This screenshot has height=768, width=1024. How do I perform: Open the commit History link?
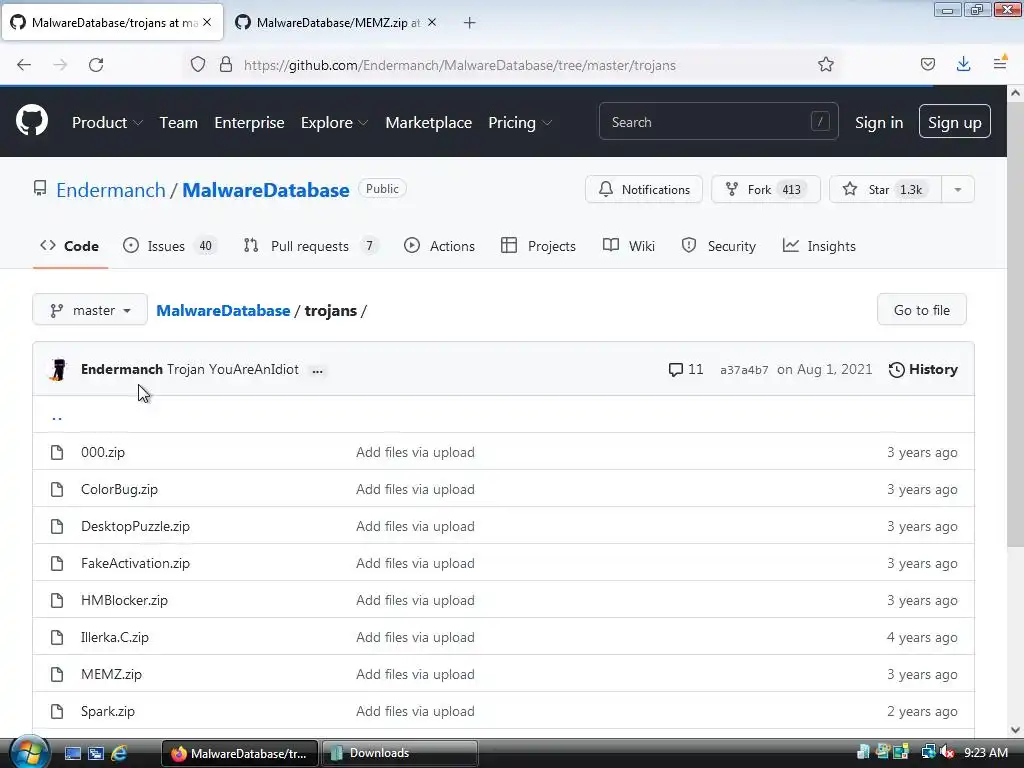coord(923,370)
